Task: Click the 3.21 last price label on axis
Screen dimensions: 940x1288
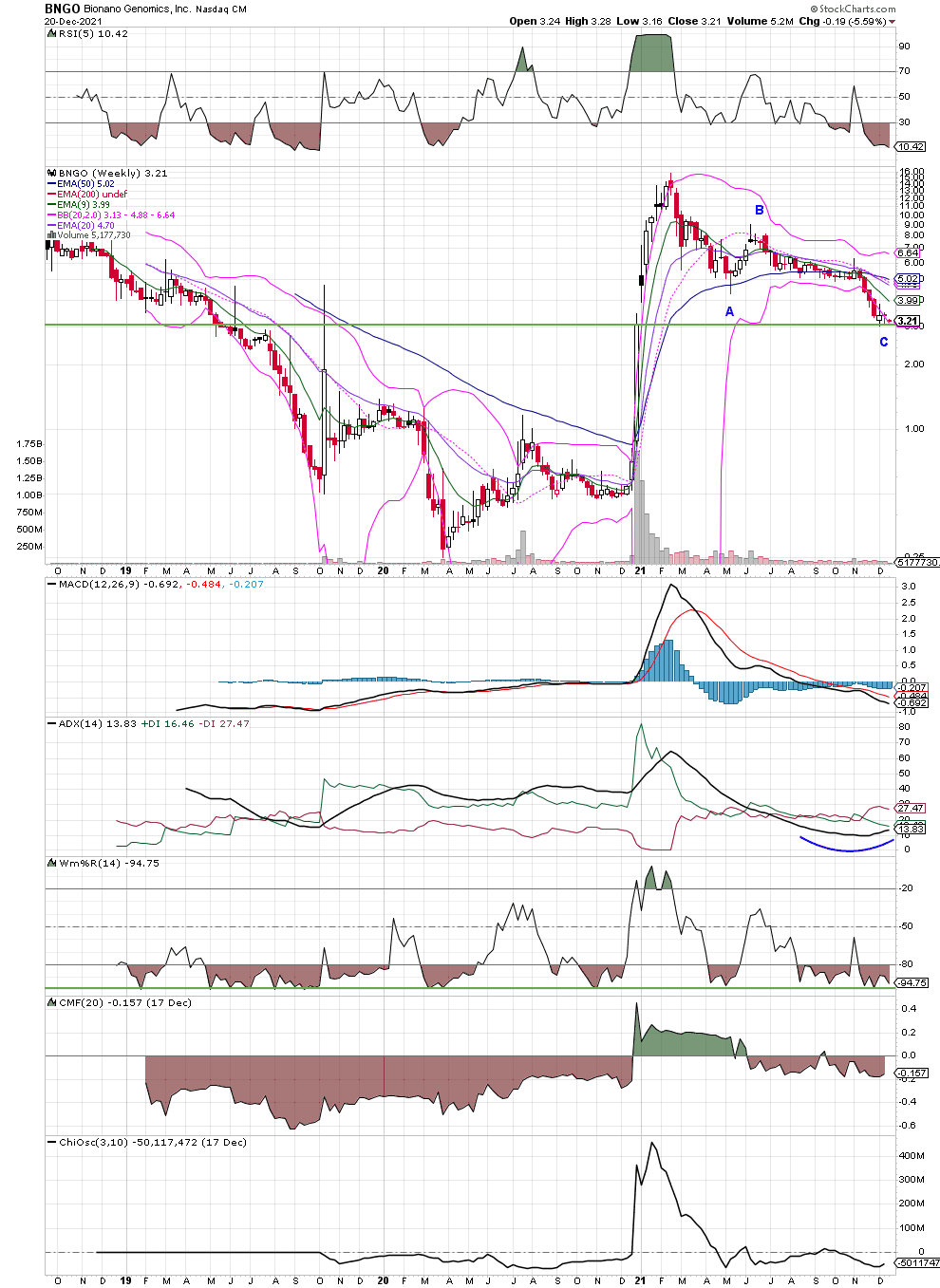Action: 908,321
